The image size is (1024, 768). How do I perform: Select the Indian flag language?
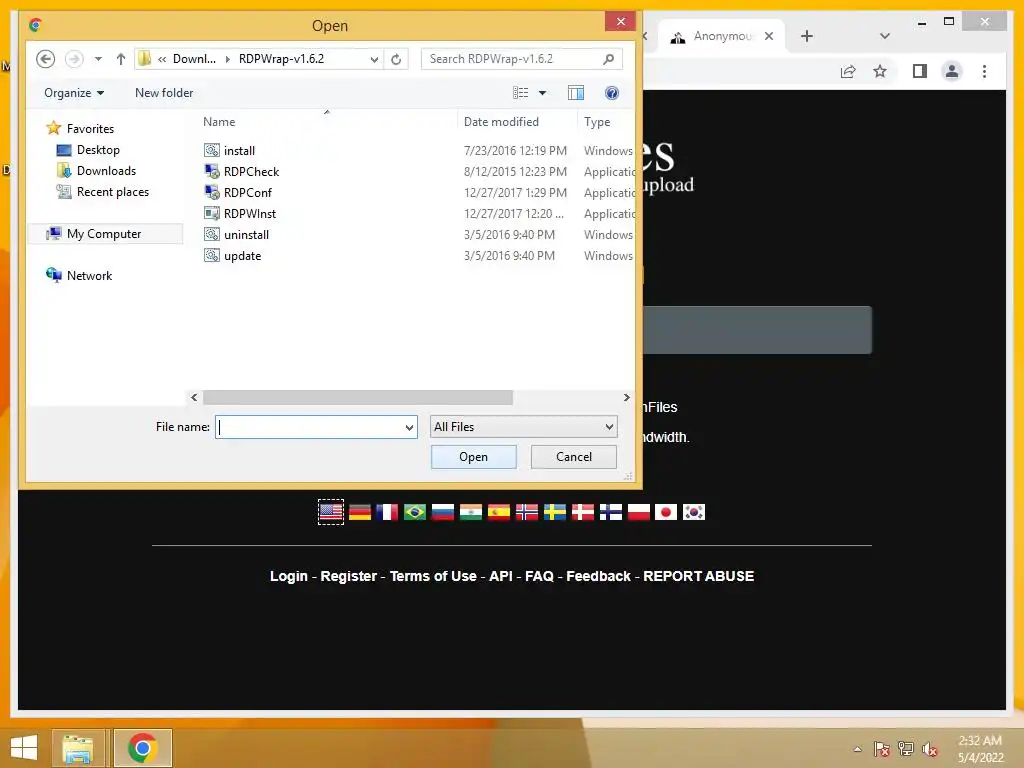pyautogui.click(x=471, y=512)
